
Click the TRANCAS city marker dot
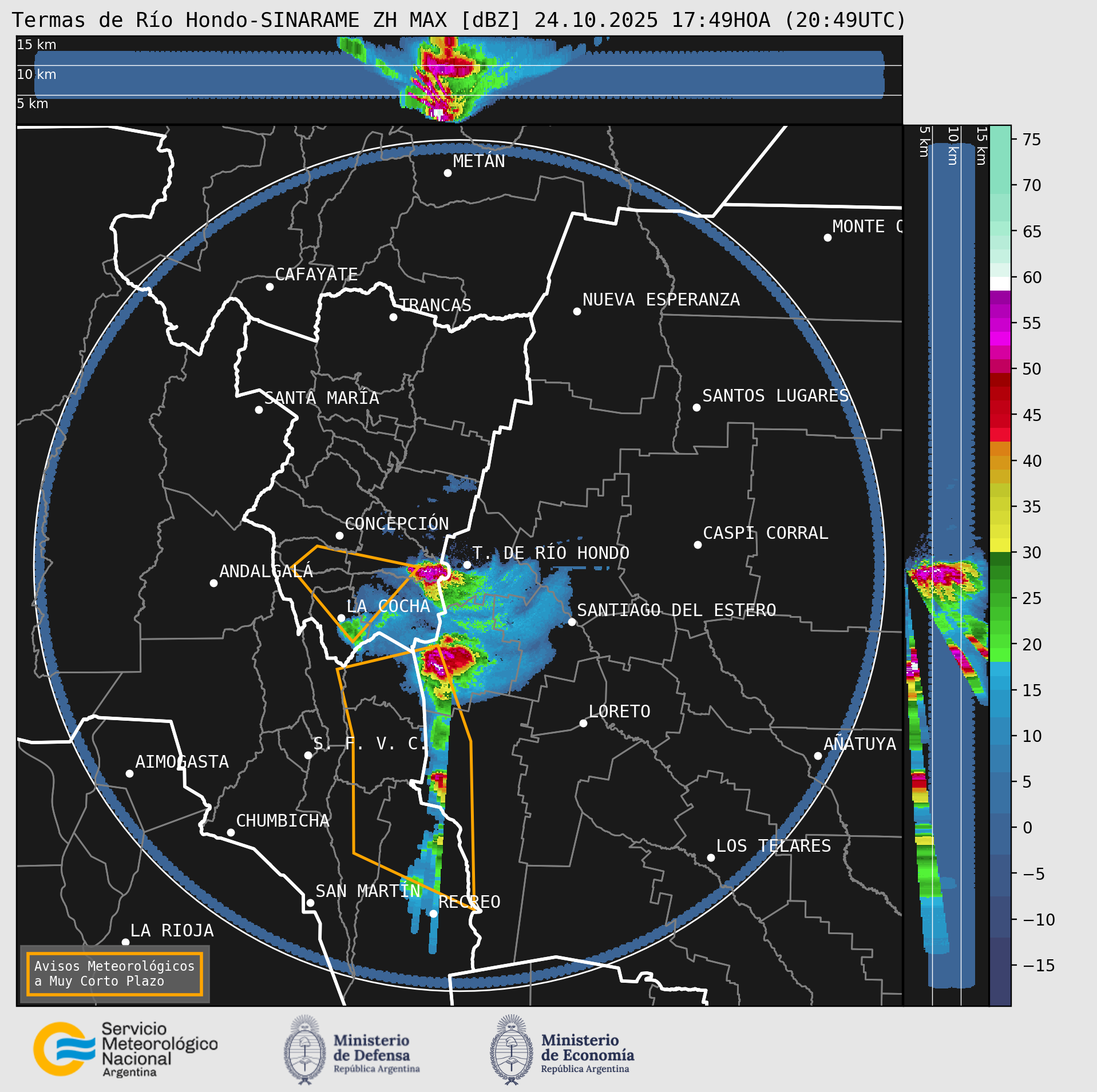click(393, 317)
